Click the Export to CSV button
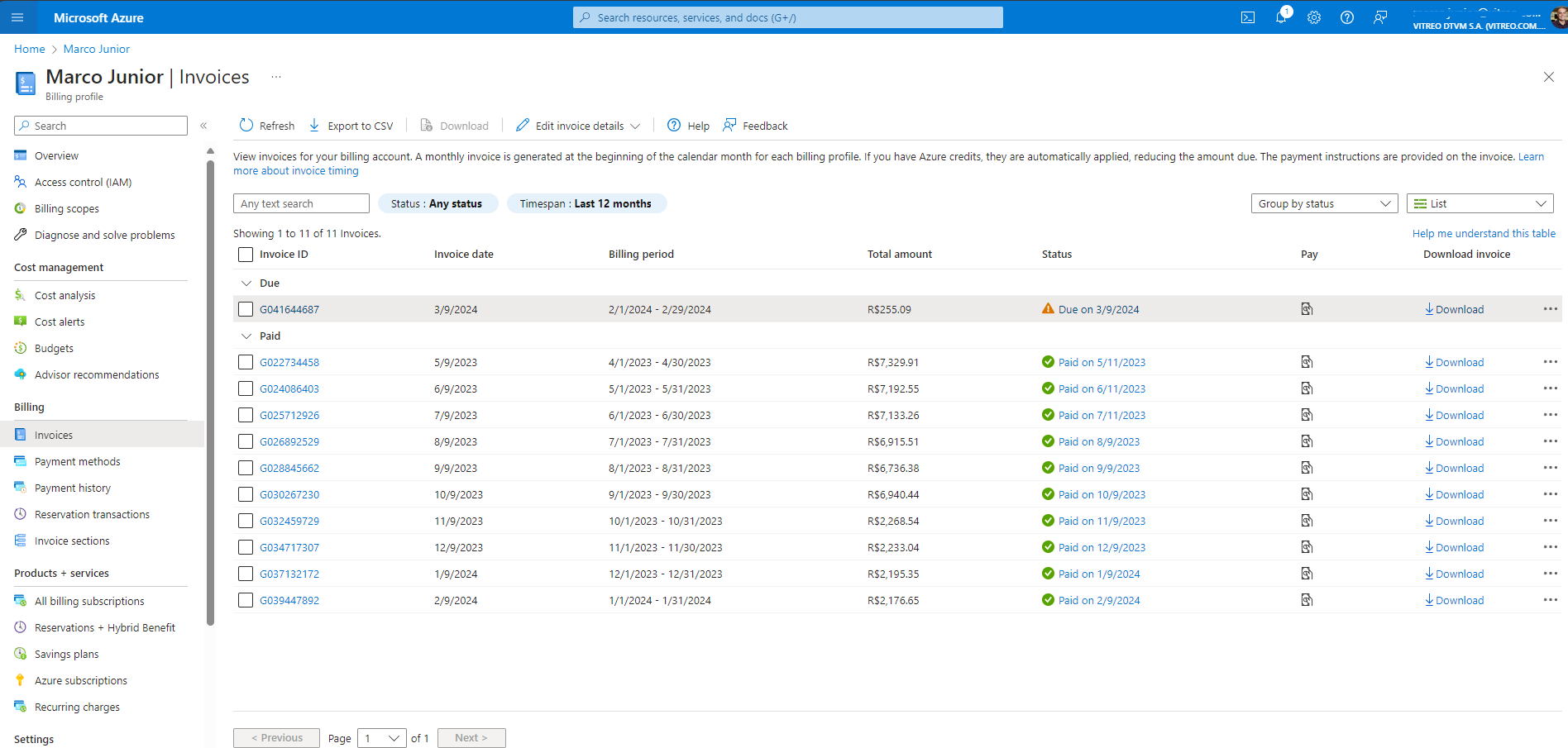The height and width of the screenshot is (748, 1568). [x=351, y=126]
